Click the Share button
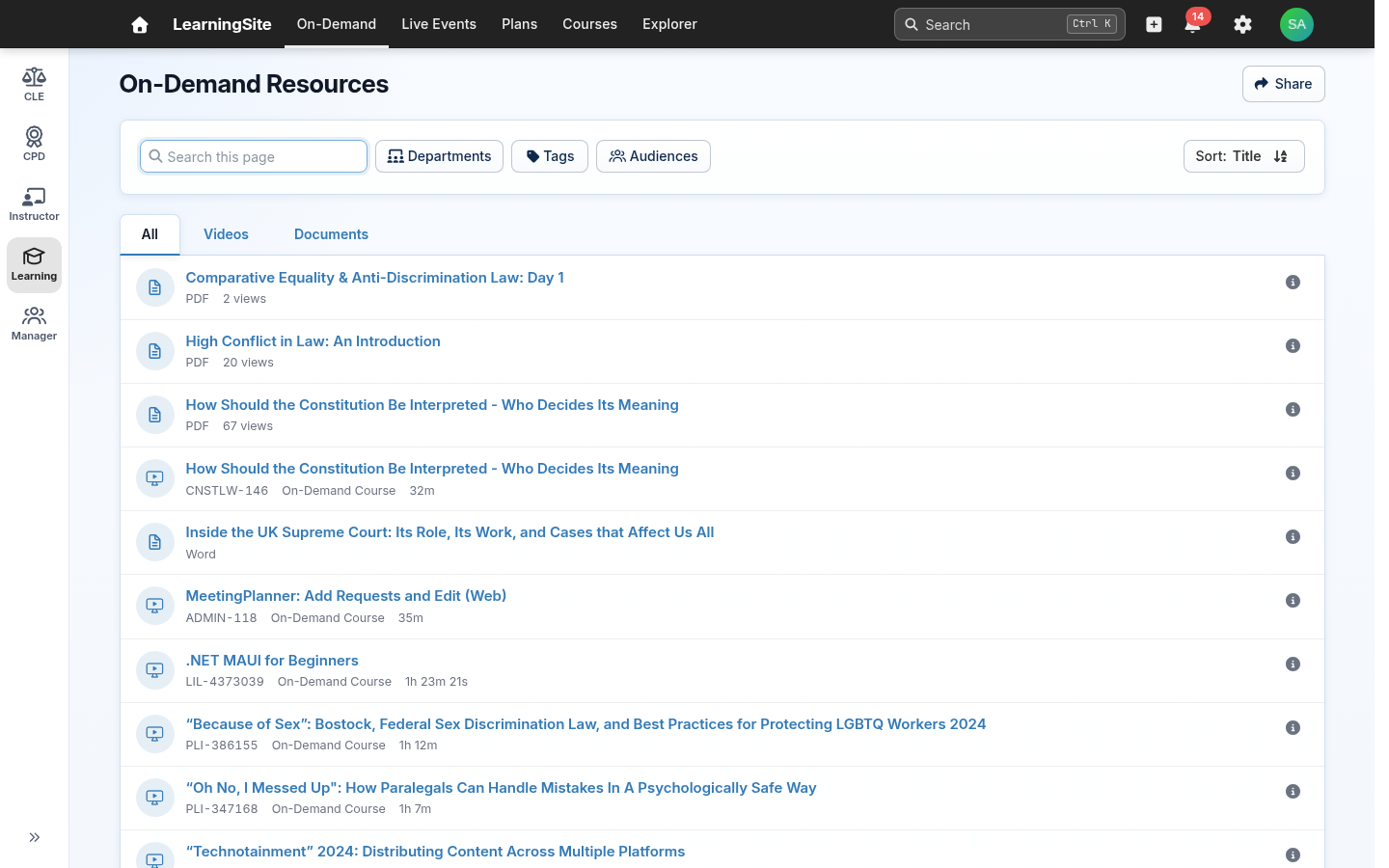 pyautogui.click(x=1283, y=84)
